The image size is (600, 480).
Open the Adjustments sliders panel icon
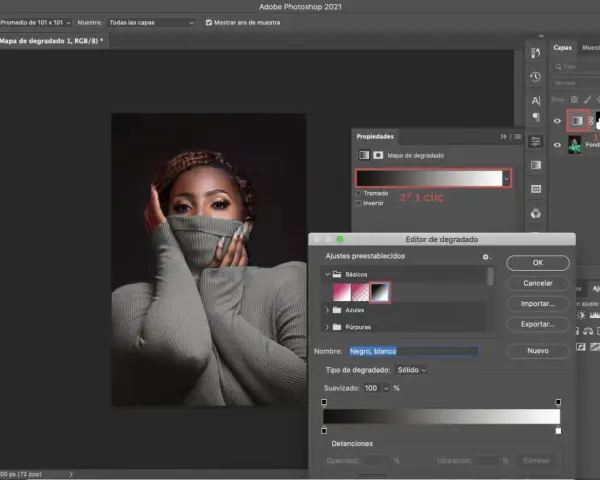point(536,142)
